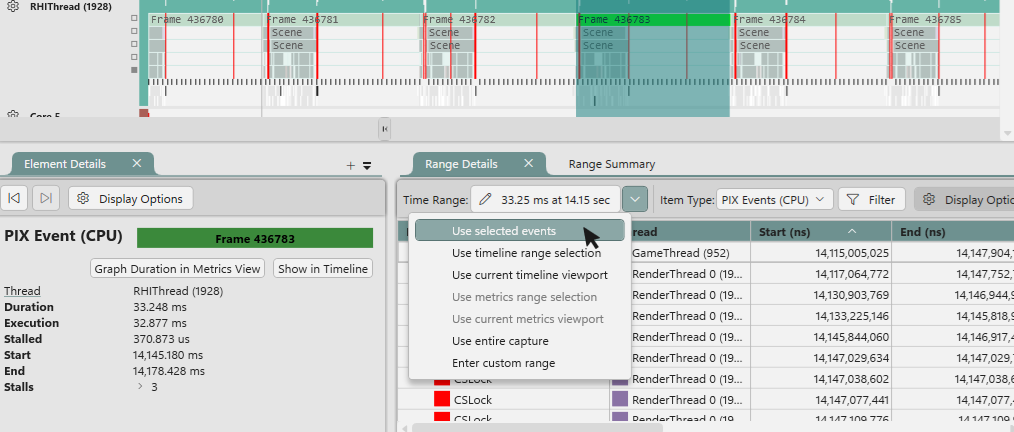The image size is (1014, 432).
Task: Collapse the left pane with the splitter arrow
Action: point(385,129)
